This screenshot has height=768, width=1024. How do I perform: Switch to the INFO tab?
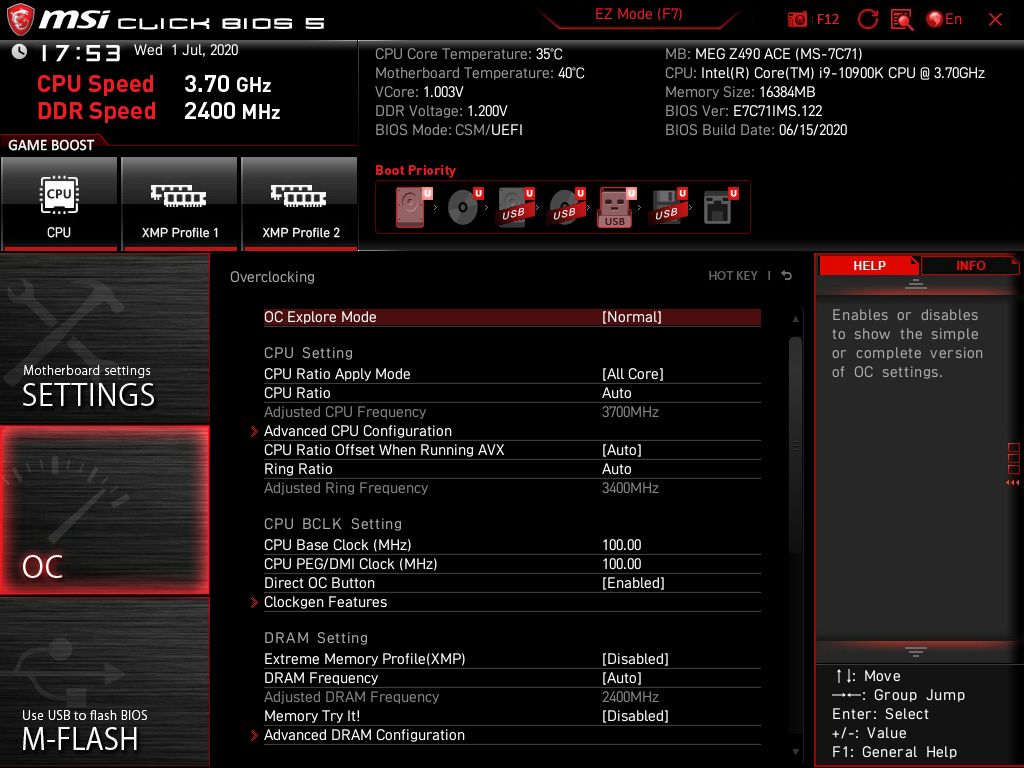(970, 265)
